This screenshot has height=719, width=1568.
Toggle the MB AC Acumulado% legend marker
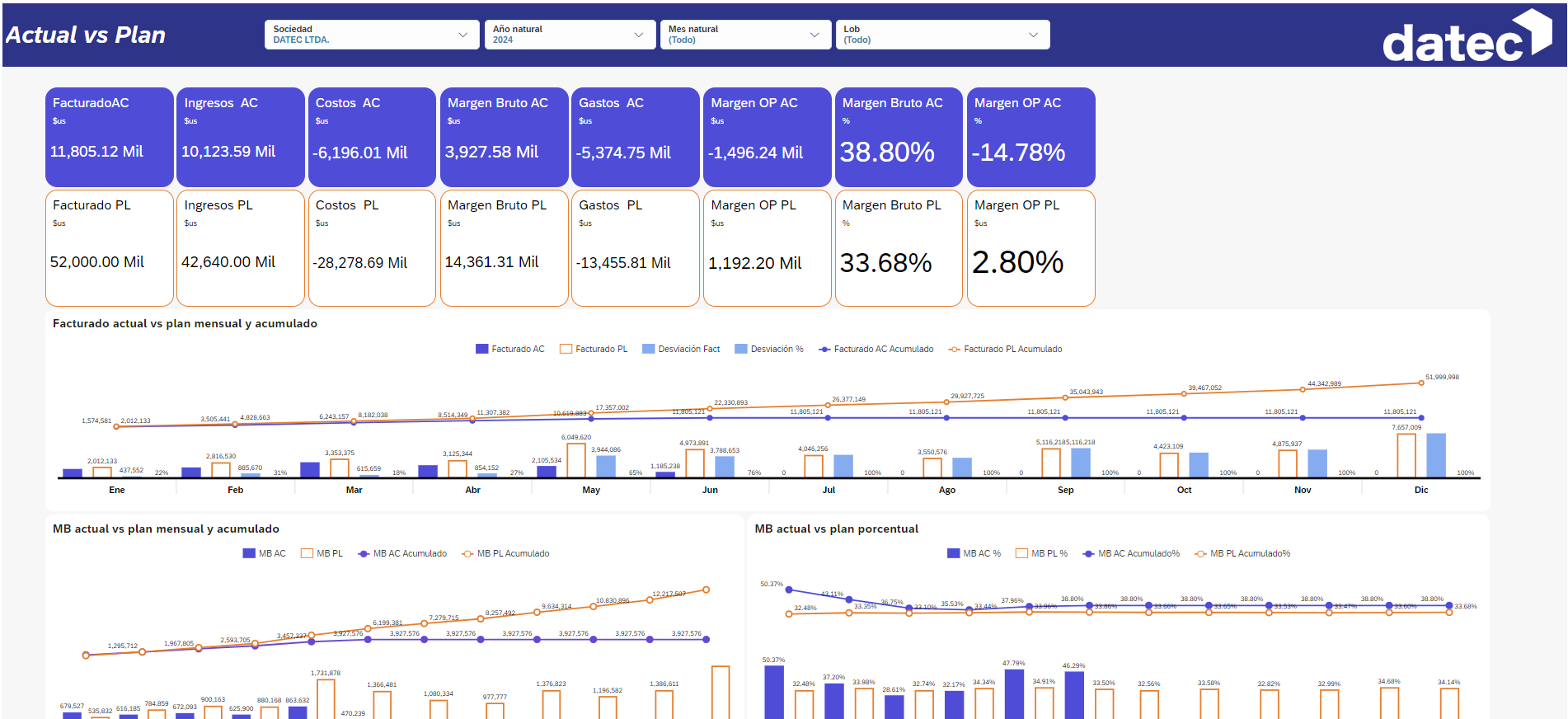coord(1088,553)
